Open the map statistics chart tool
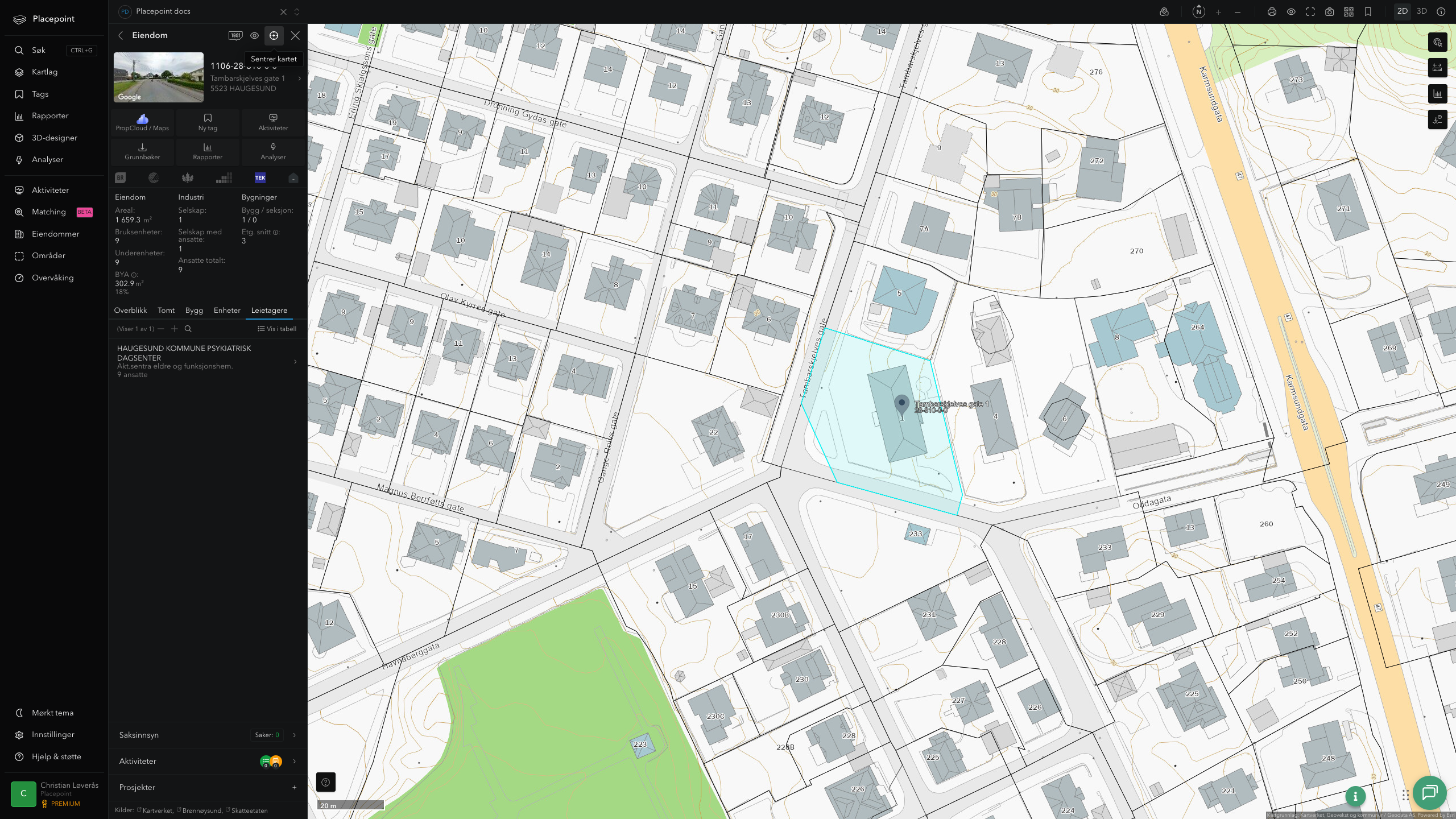Image resolution: width=1456 pixels, height=819 pixels. pyautogui.click(x=1437, y=94)
